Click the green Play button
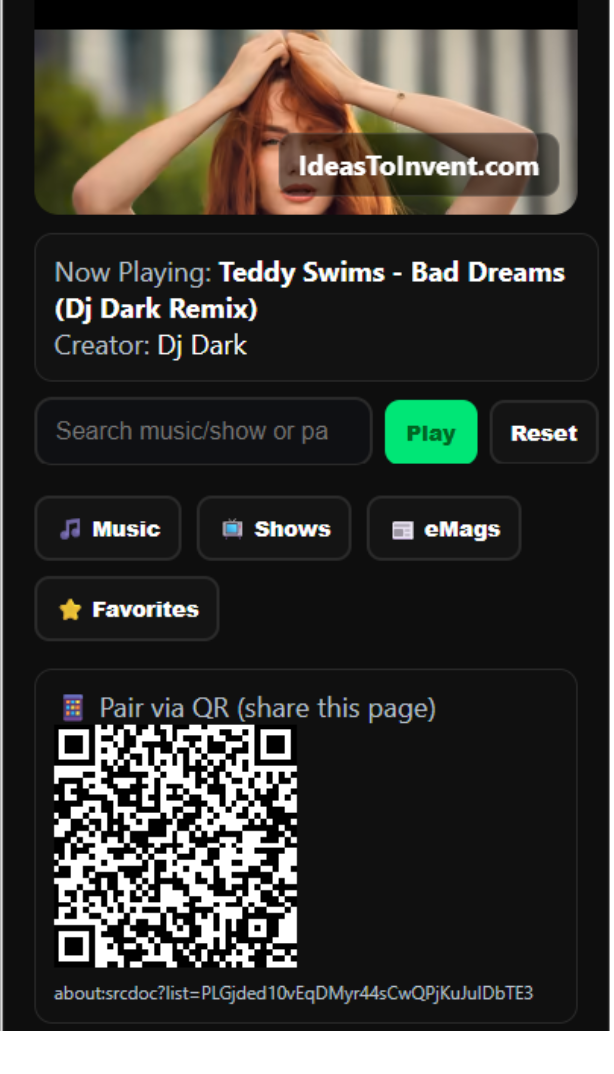The image size is (614, 1074). 431,432
